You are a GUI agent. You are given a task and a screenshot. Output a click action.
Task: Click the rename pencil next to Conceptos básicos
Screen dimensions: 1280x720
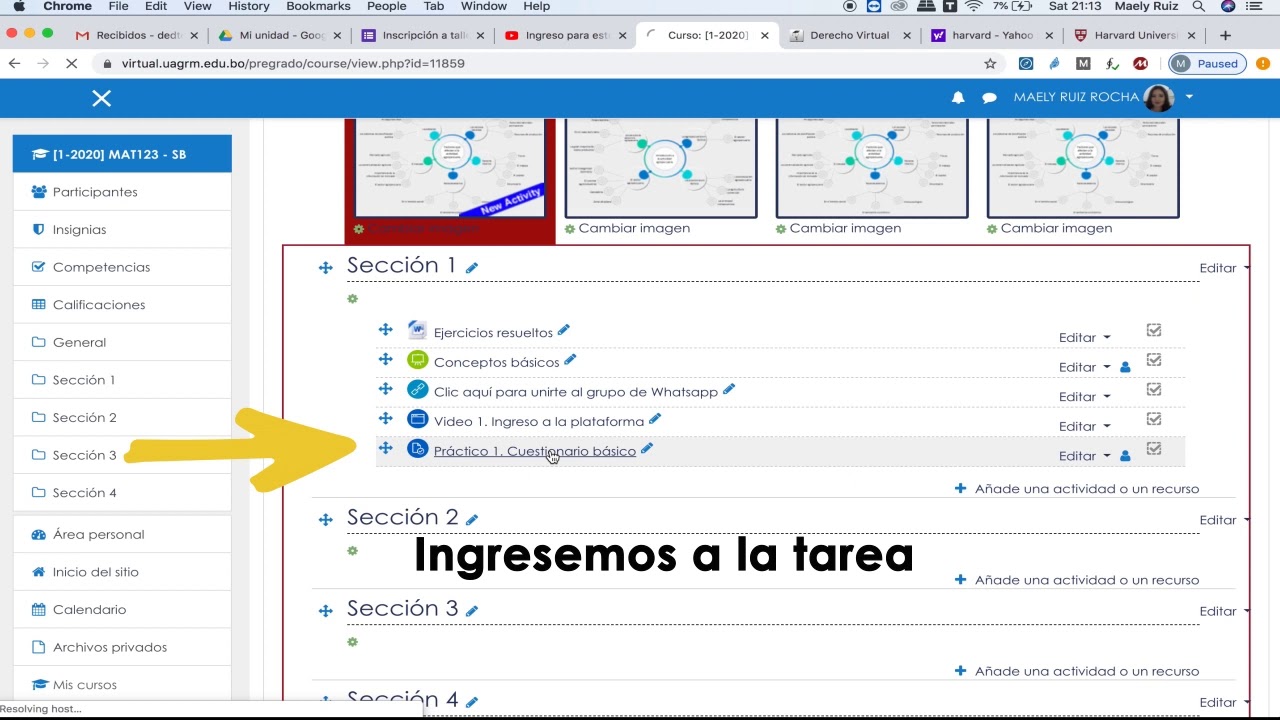point(570,360)
